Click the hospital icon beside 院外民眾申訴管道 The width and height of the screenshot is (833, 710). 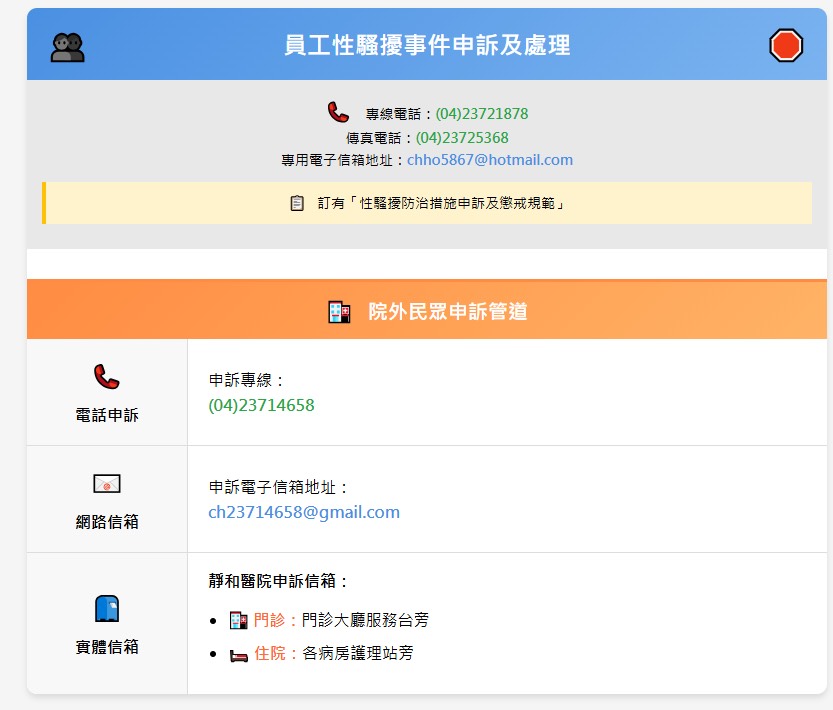tap(339, 312)
